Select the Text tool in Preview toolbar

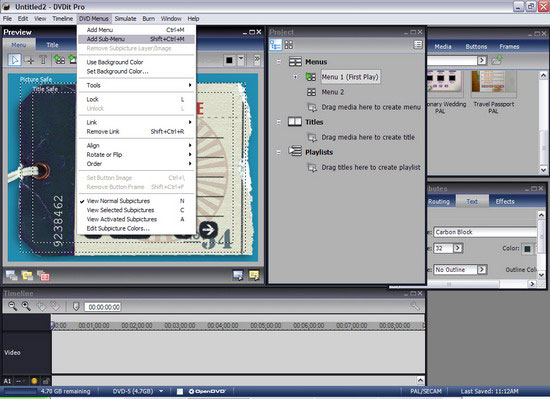click(43, 60)
